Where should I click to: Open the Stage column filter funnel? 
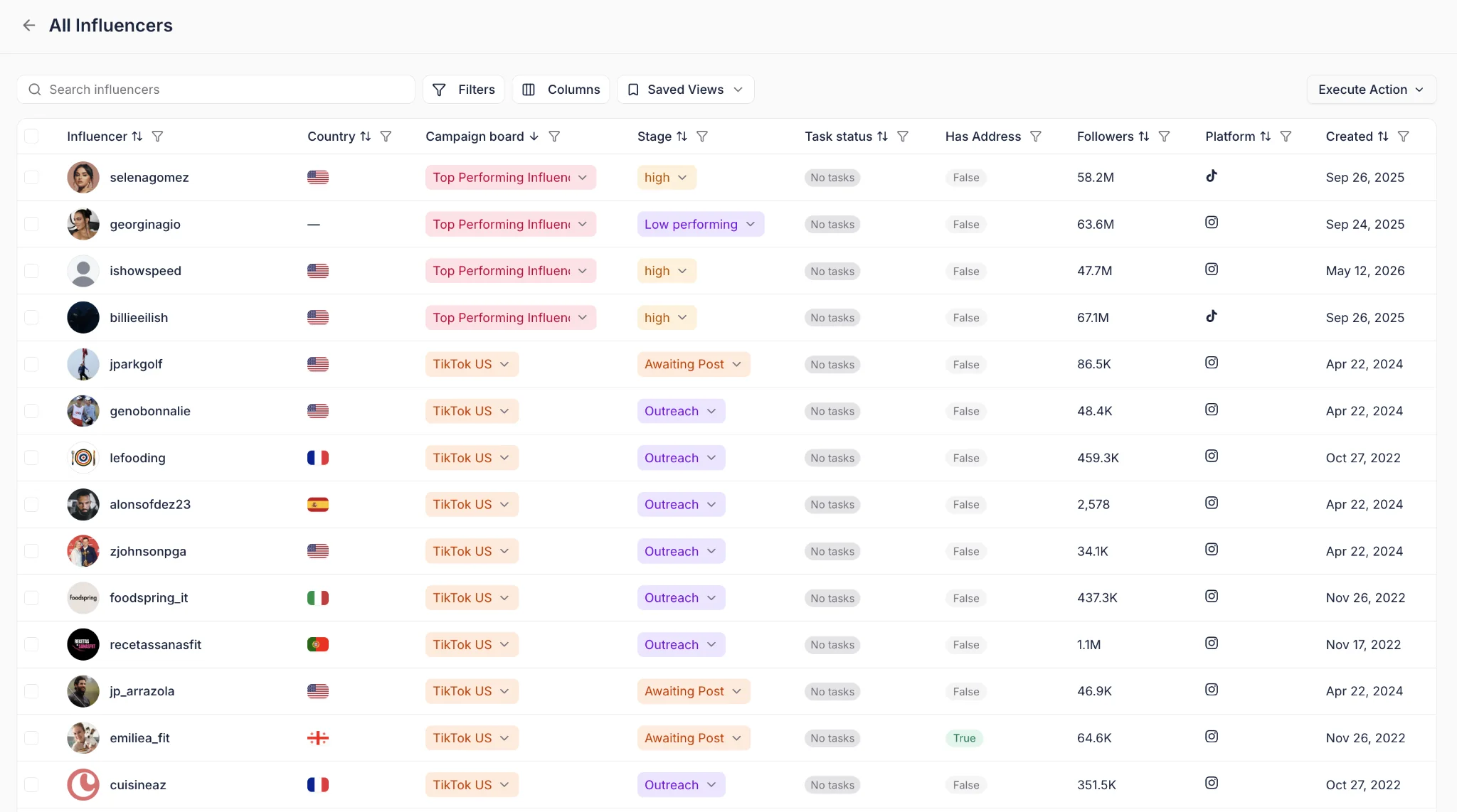702,137
